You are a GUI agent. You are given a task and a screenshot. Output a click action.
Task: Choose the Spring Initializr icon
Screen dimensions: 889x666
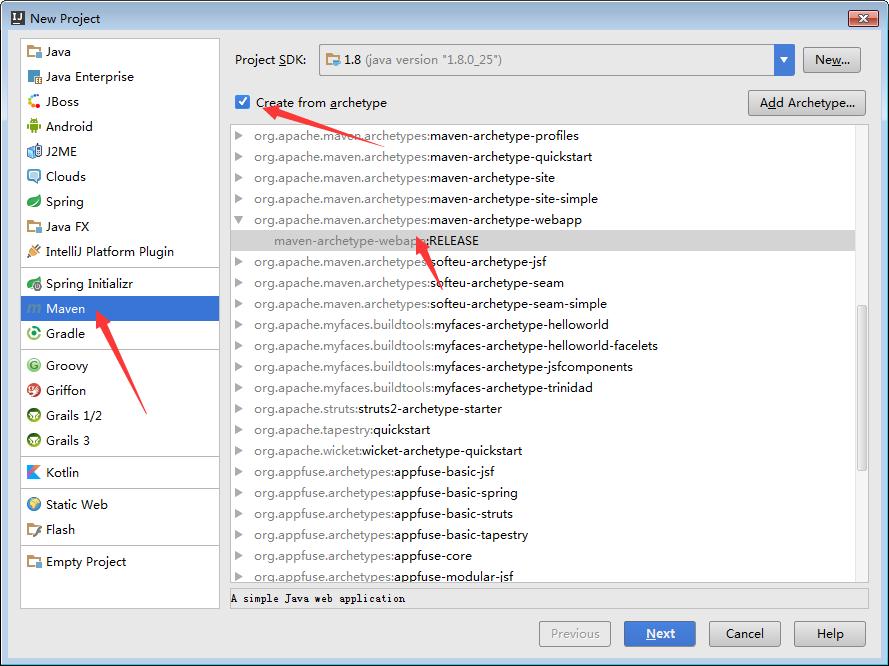pyautogui.click(x=34, y=283)
